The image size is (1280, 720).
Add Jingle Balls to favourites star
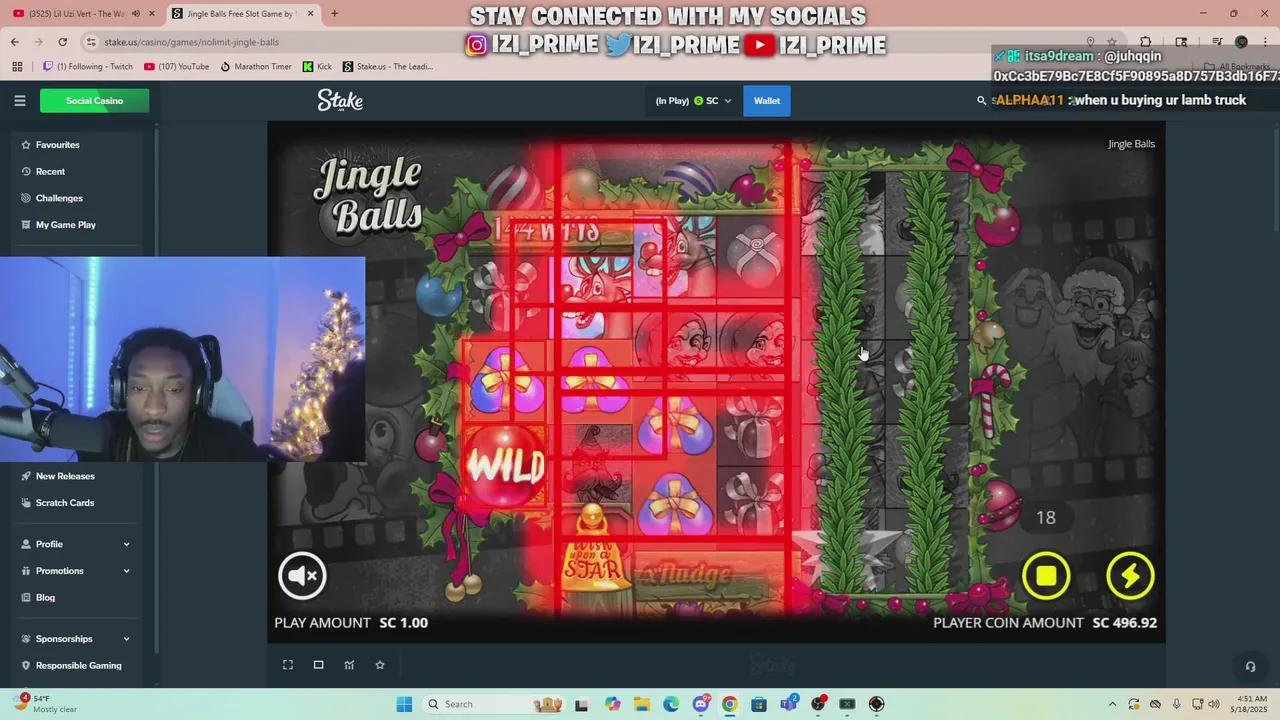380,665
